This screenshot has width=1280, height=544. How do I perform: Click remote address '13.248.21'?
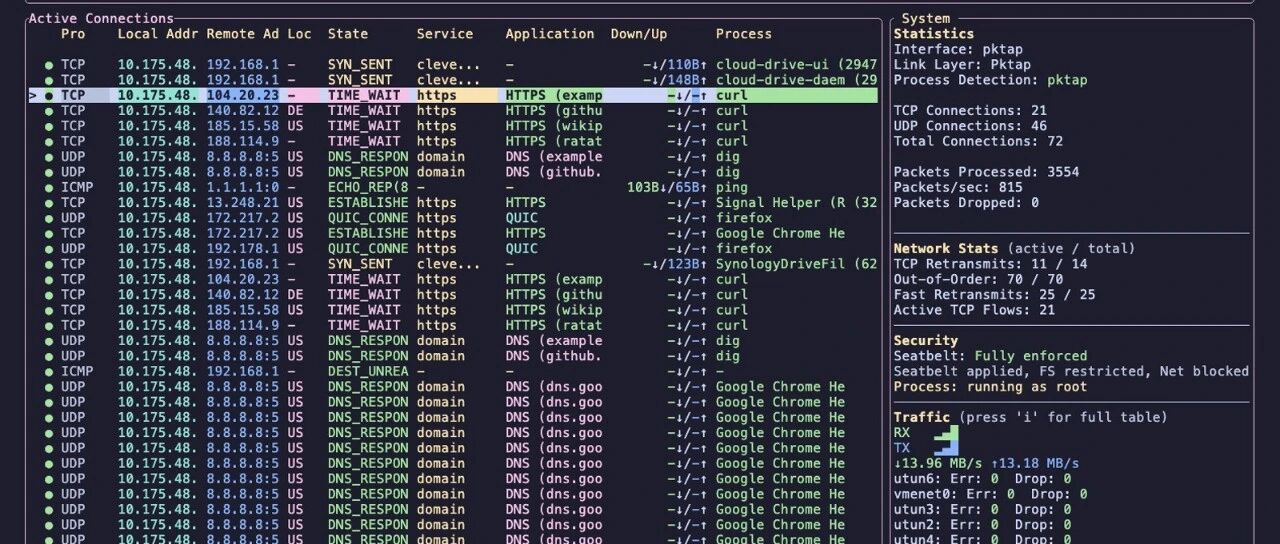coord(243,203)
